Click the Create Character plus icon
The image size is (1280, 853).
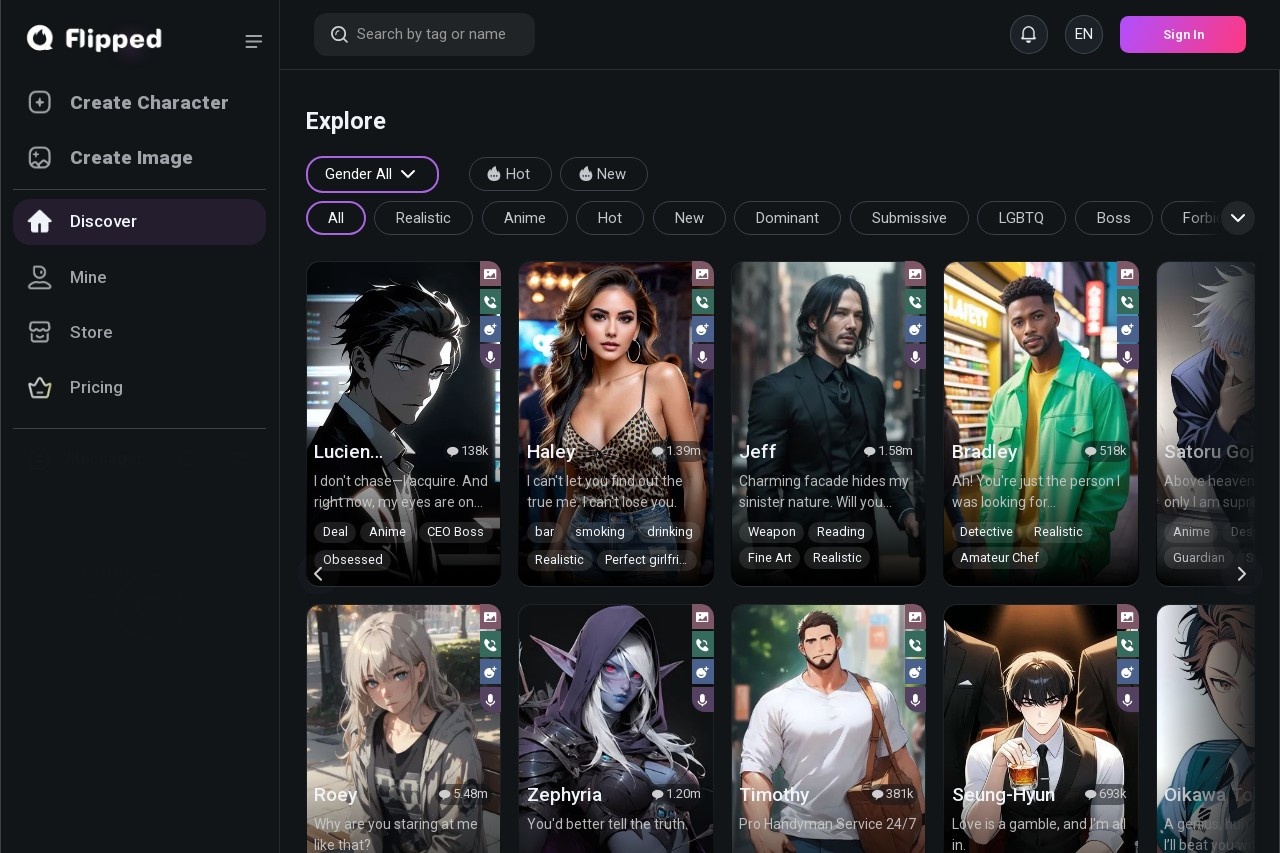click(40, 102)
